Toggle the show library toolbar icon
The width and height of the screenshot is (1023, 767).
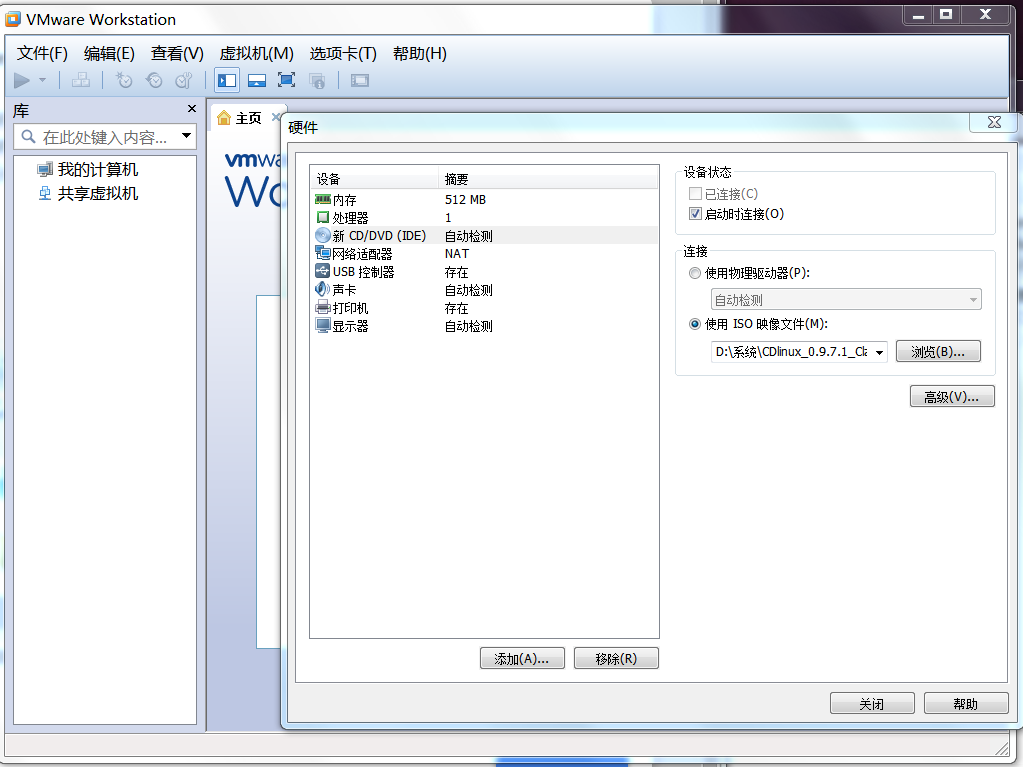click(x=227, y=80)
